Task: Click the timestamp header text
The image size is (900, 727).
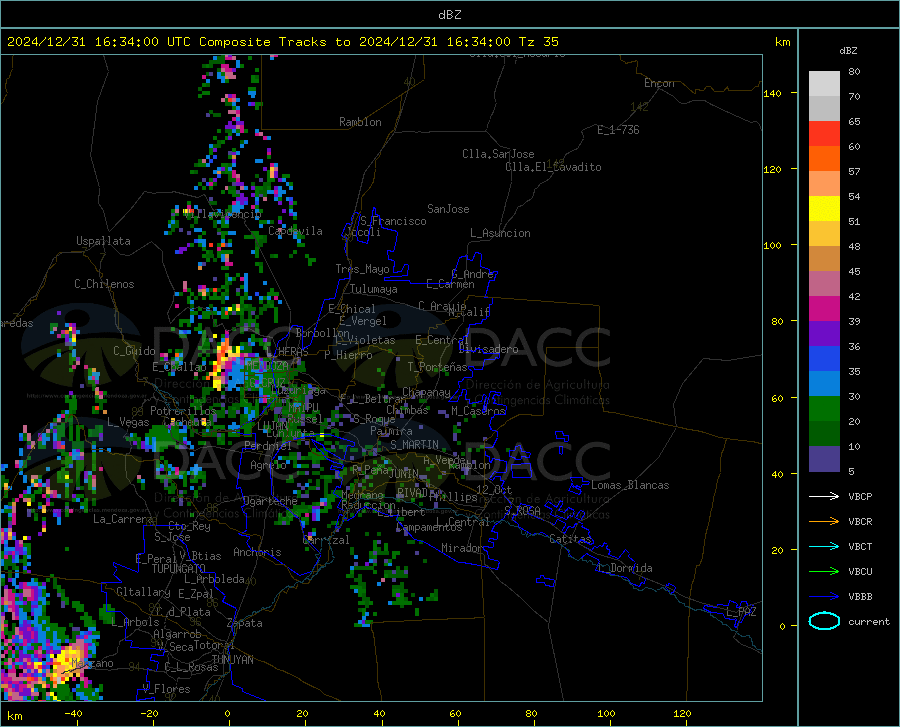Action: click(282, 42)
